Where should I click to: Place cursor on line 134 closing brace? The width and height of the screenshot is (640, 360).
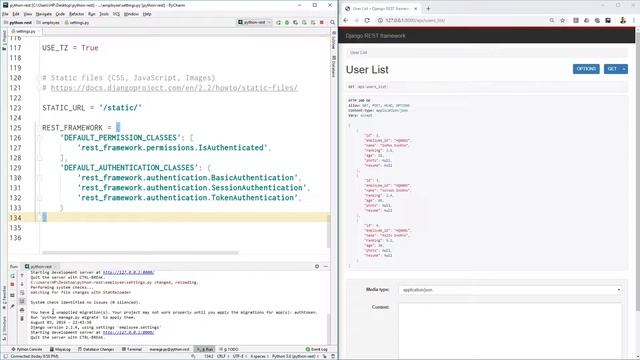click(44, 218)
